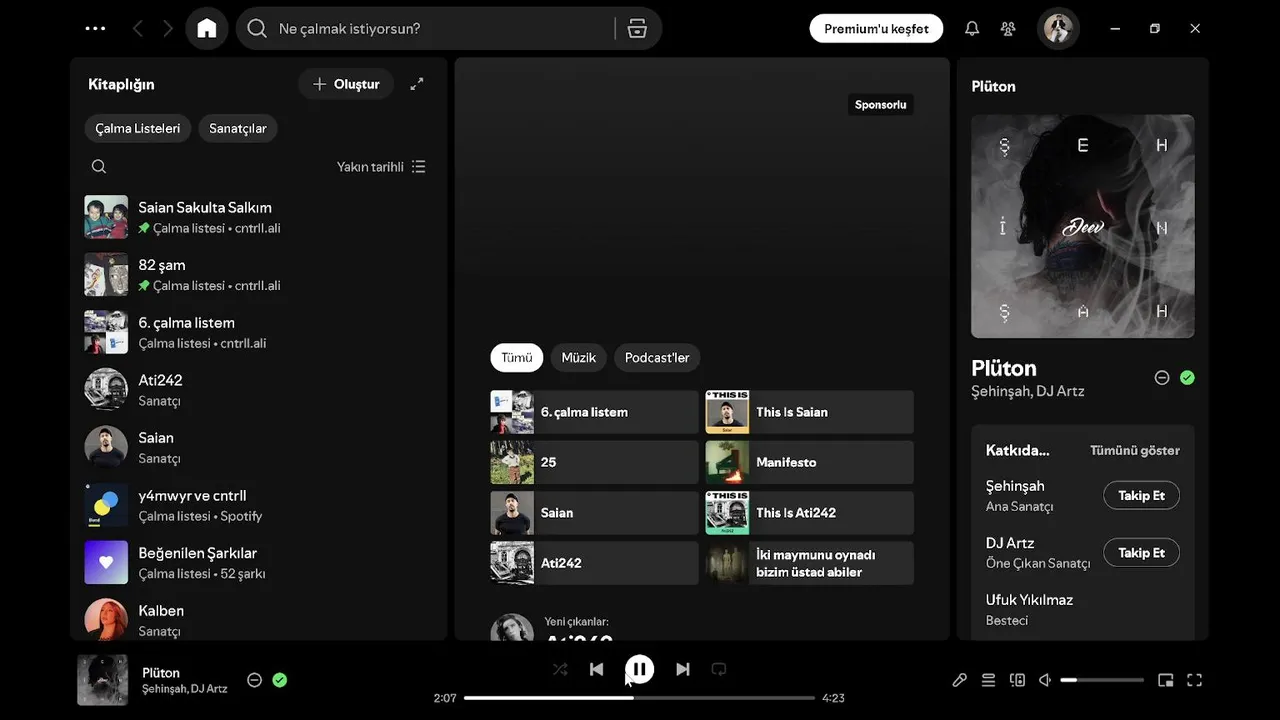Select the Tümü filter chip
The image size is (1280, 720).
coord(517,357)
